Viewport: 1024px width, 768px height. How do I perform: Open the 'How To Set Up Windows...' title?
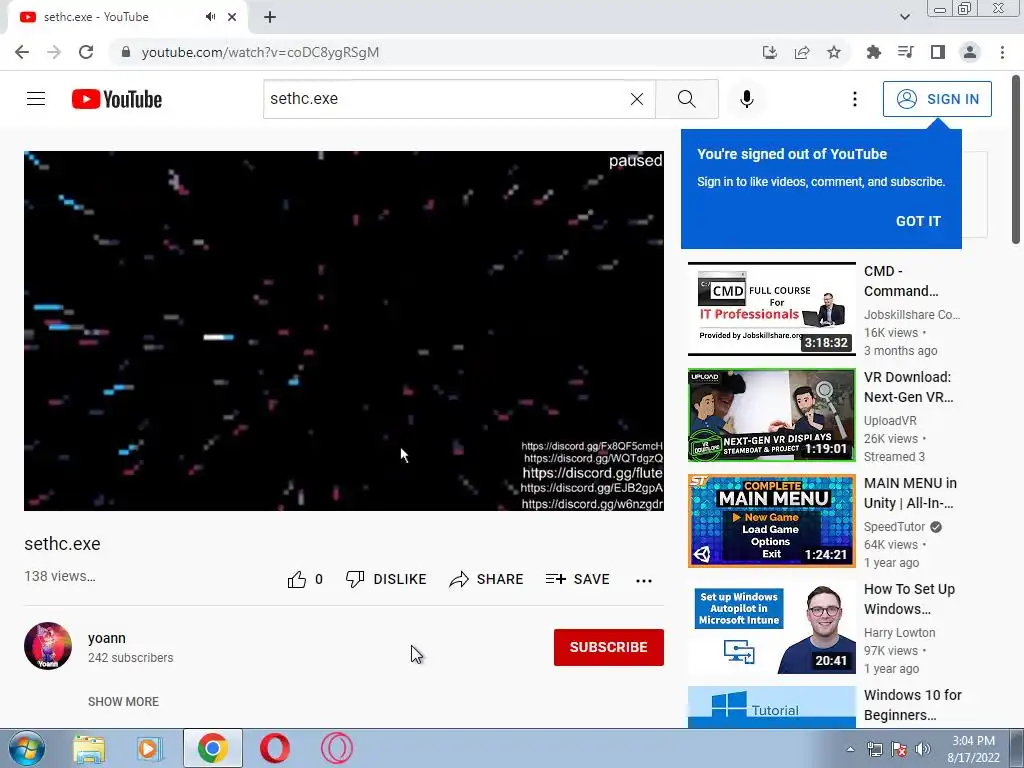(x=909, y=599)
